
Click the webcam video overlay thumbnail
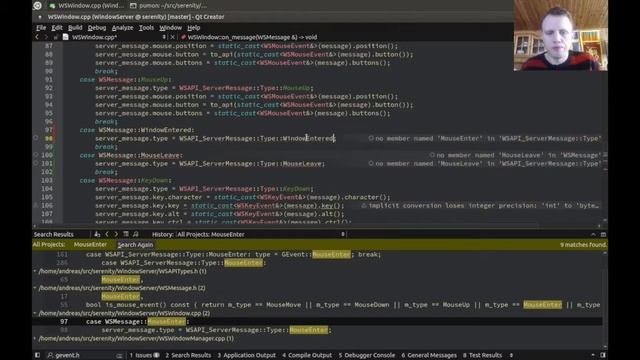tap(560, 36)
